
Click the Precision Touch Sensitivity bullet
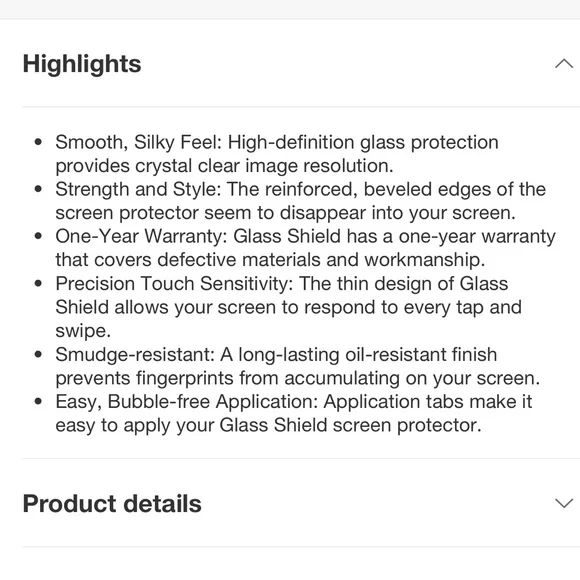[x=289, y=307]
